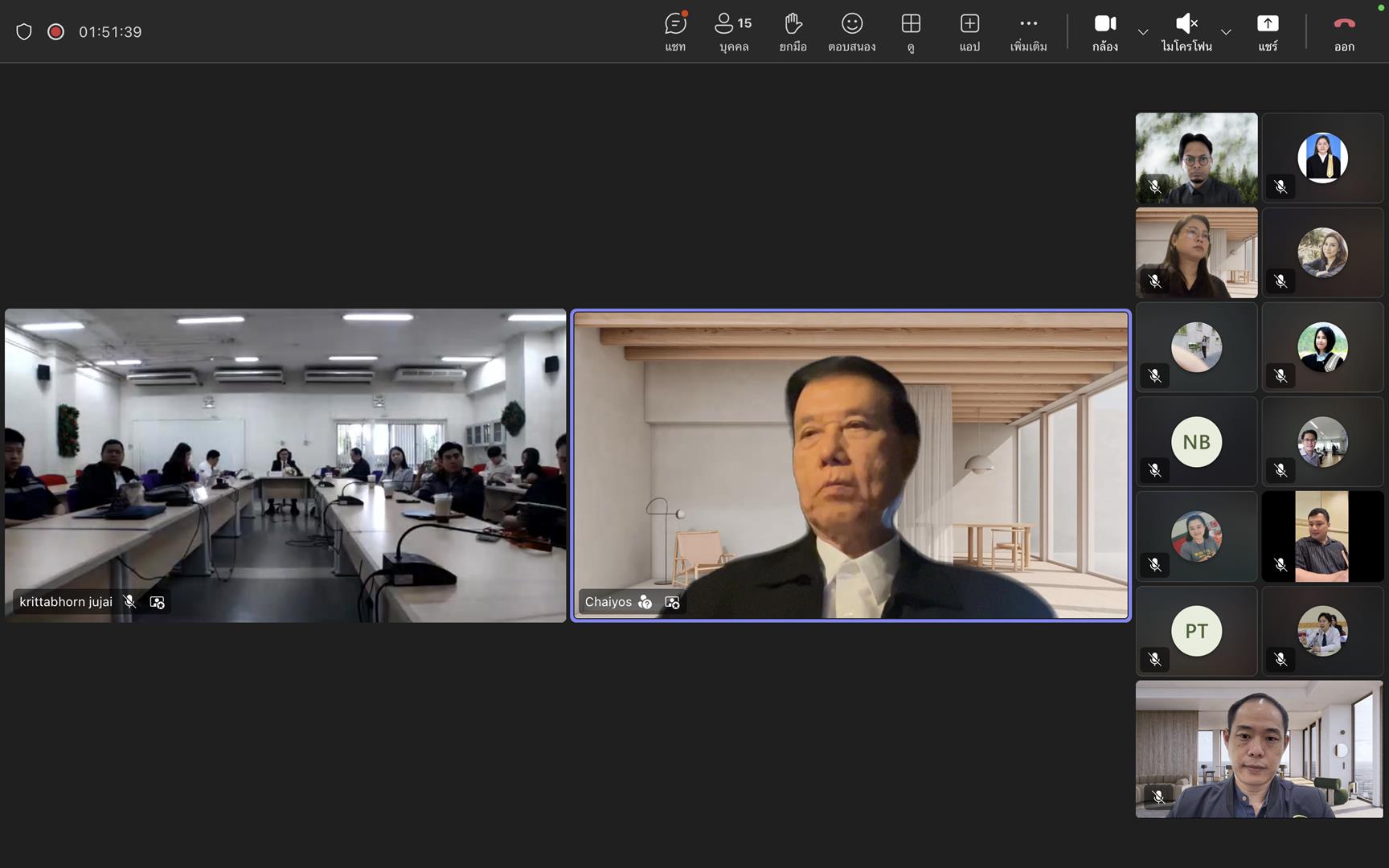The image size is (1389, 868).
Task: Click the share (แชร์) icon
Action: (1268, 24)
